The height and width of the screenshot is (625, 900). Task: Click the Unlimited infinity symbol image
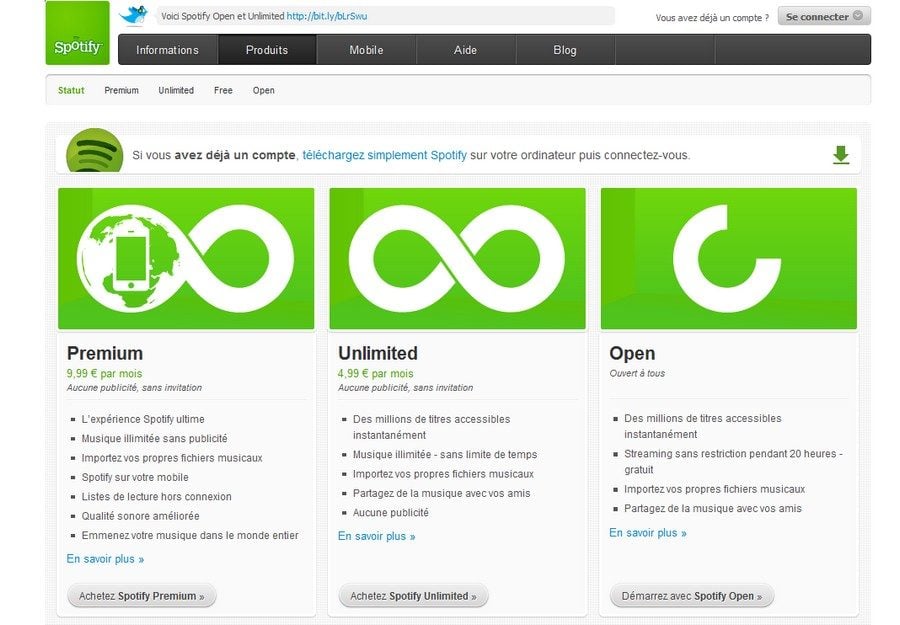(x=457, y=259)
